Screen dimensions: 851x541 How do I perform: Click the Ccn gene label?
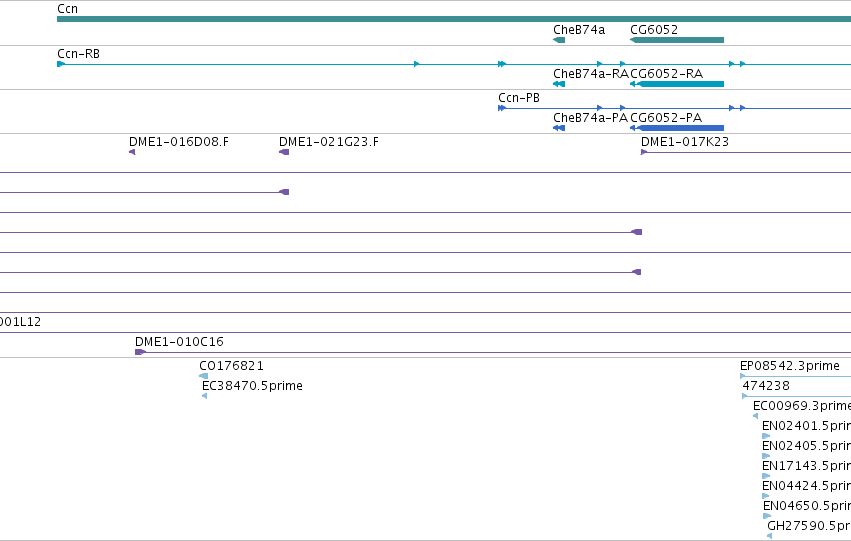(67, 9)
